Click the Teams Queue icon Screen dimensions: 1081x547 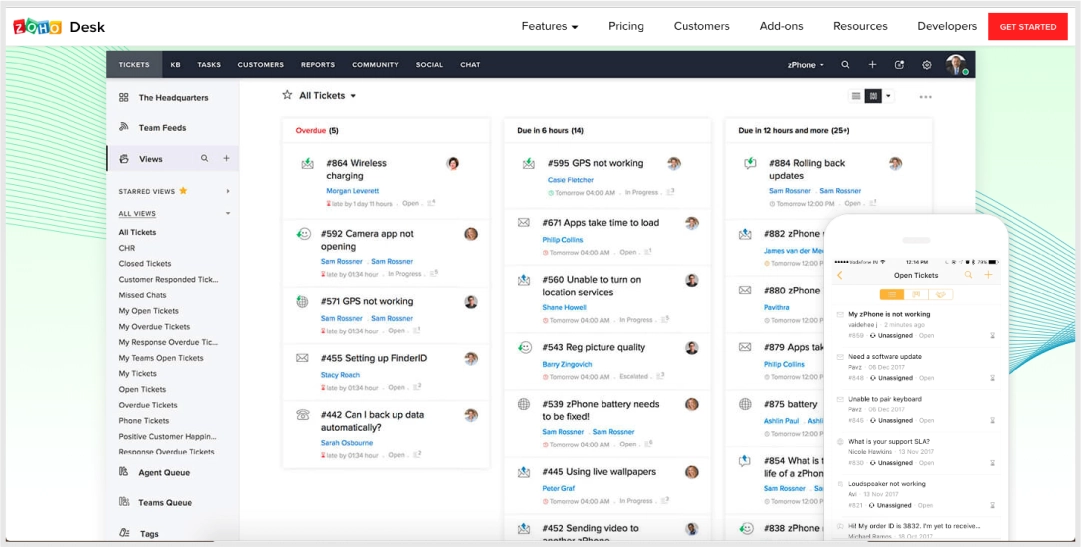[x=123, y=501]
